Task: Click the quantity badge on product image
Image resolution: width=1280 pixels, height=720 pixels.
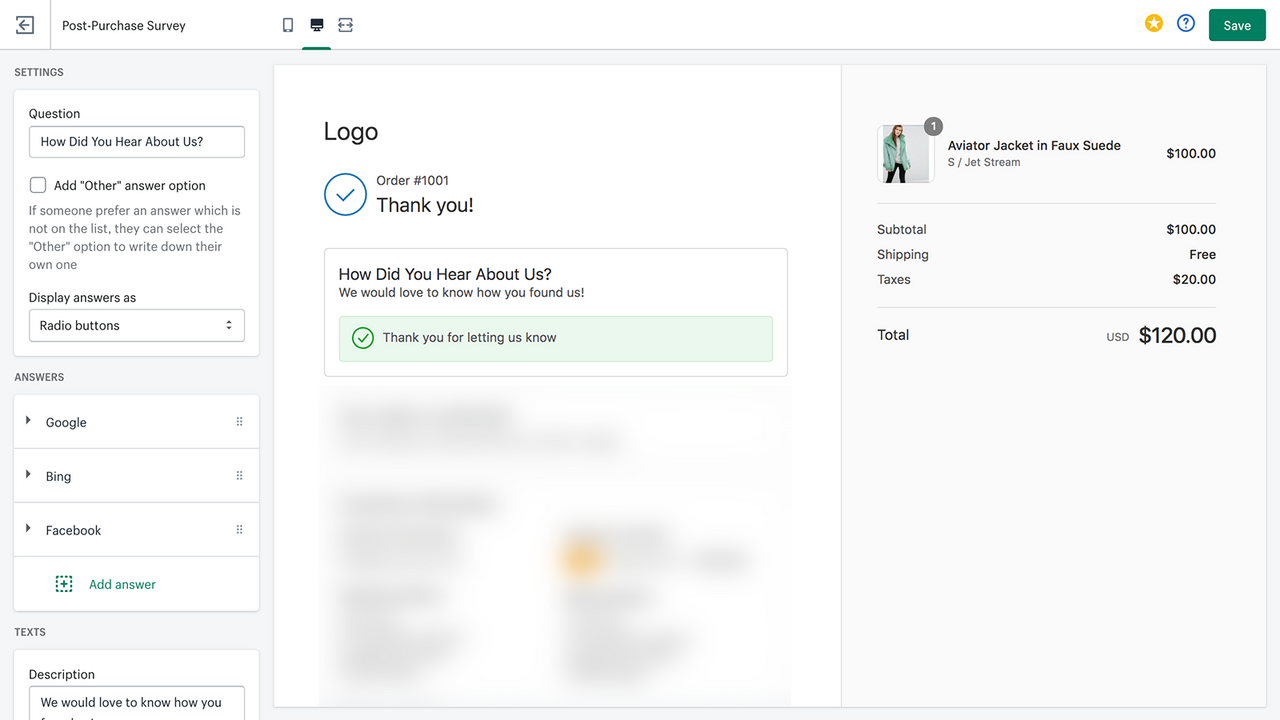Action: tap(933, 126)
